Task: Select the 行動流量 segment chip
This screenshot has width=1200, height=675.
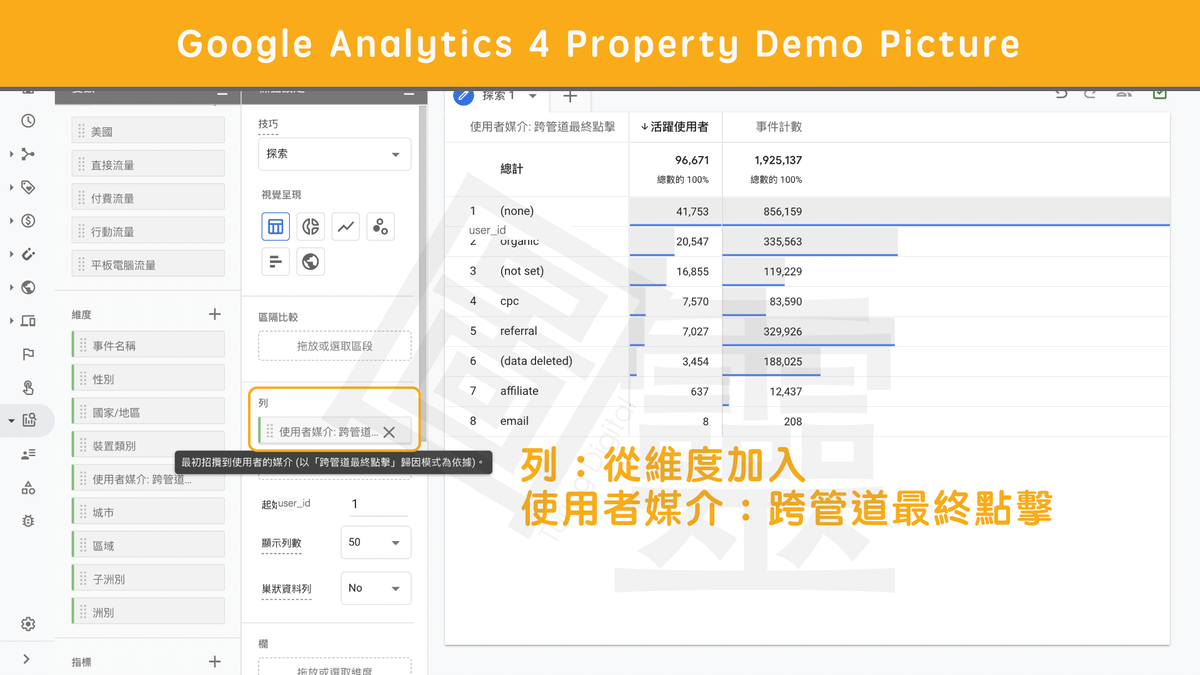Action: coord(148,231)
